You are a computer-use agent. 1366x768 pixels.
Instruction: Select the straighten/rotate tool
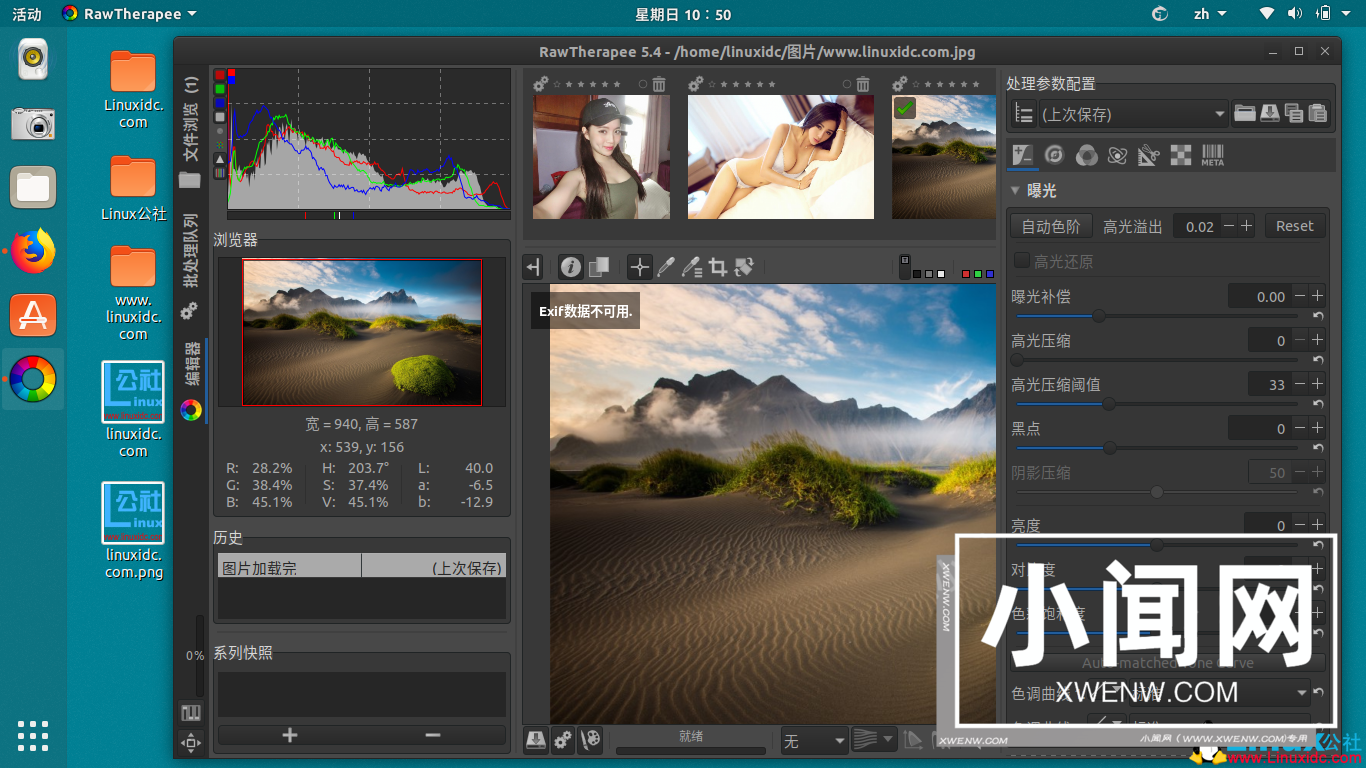pos(743,267)
